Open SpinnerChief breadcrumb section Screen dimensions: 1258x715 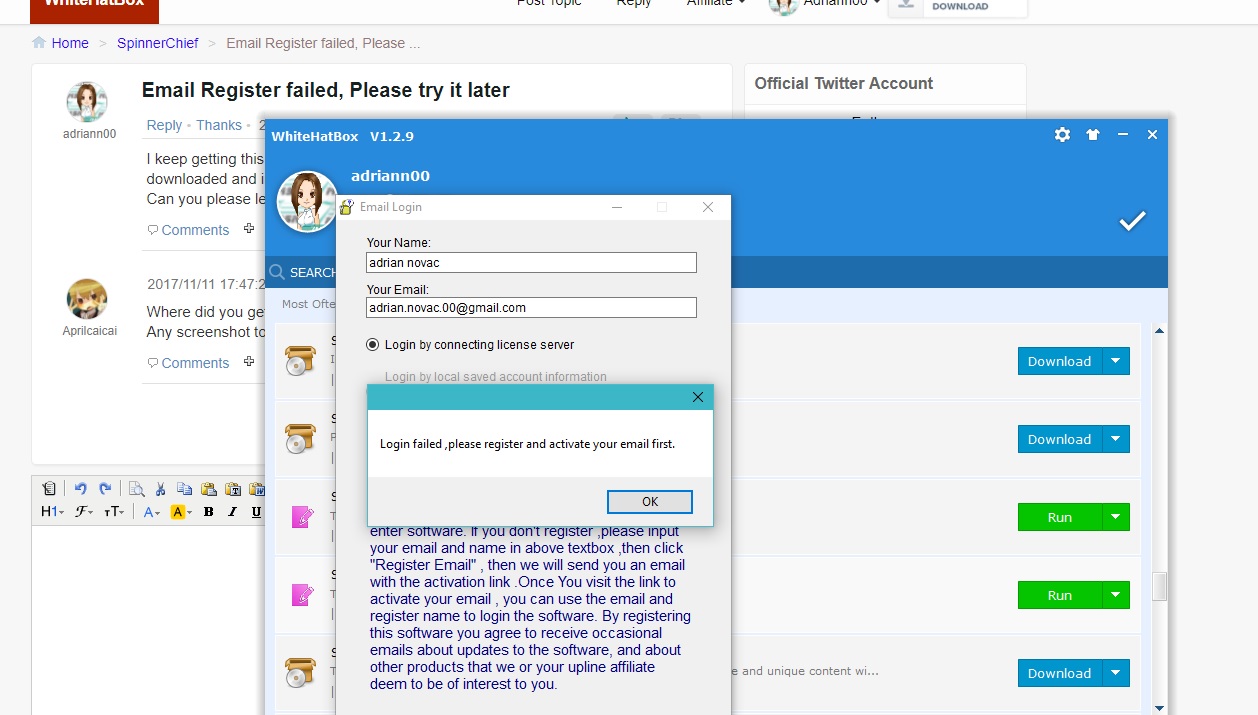point(157,43)
